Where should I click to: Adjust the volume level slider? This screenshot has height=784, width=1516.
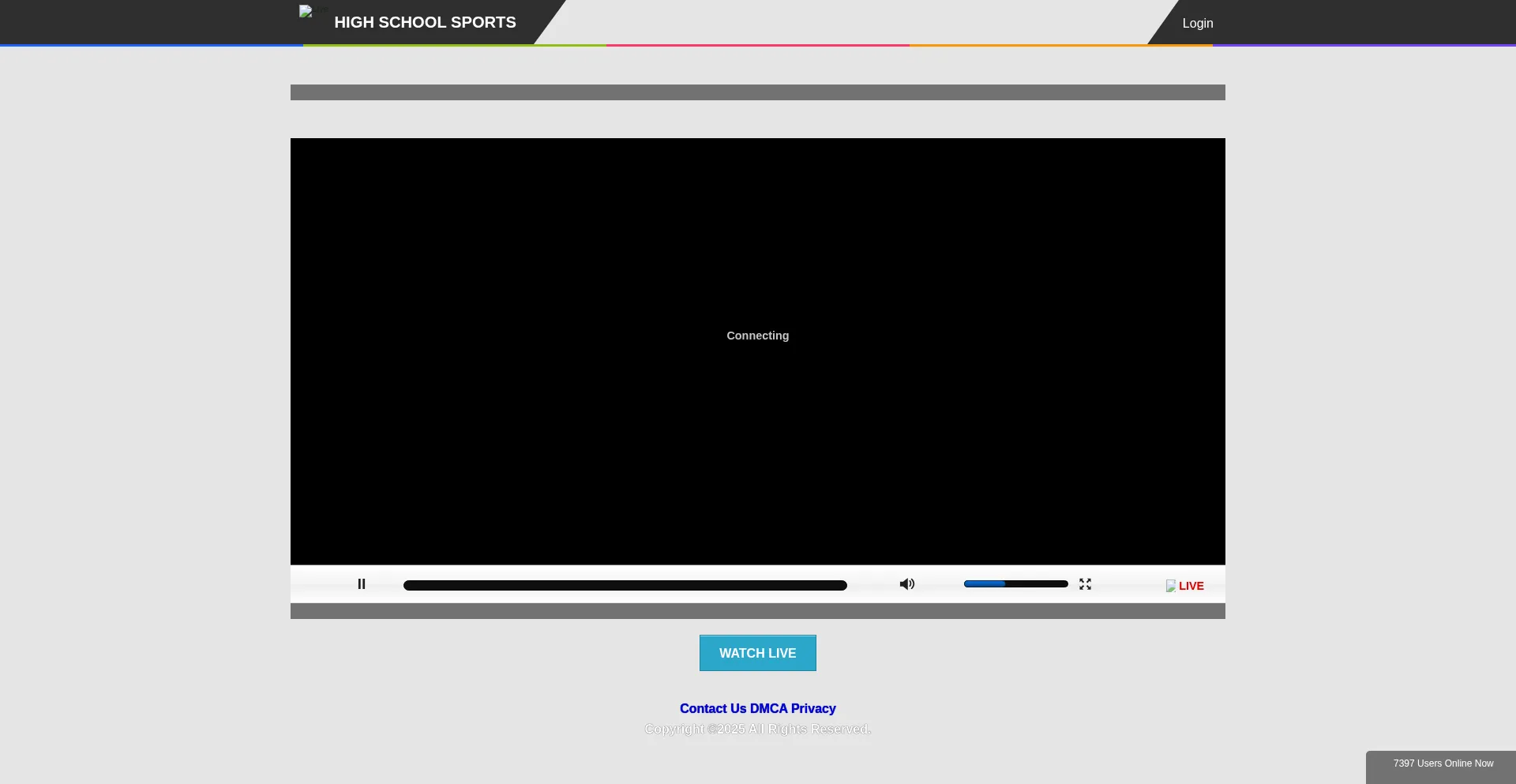click(1016, 584)
